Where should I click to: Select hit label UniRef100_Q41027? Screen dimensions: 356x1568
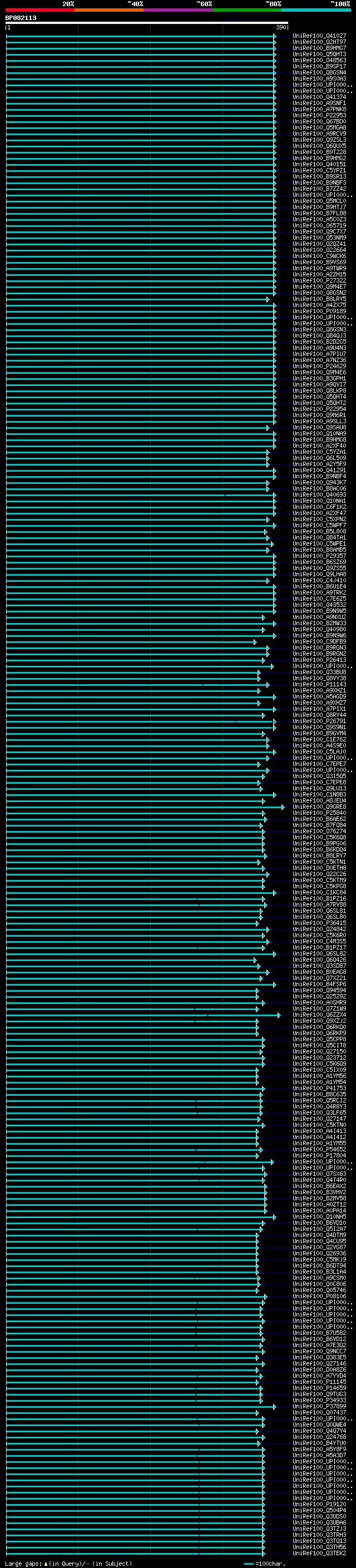[319, 36]
